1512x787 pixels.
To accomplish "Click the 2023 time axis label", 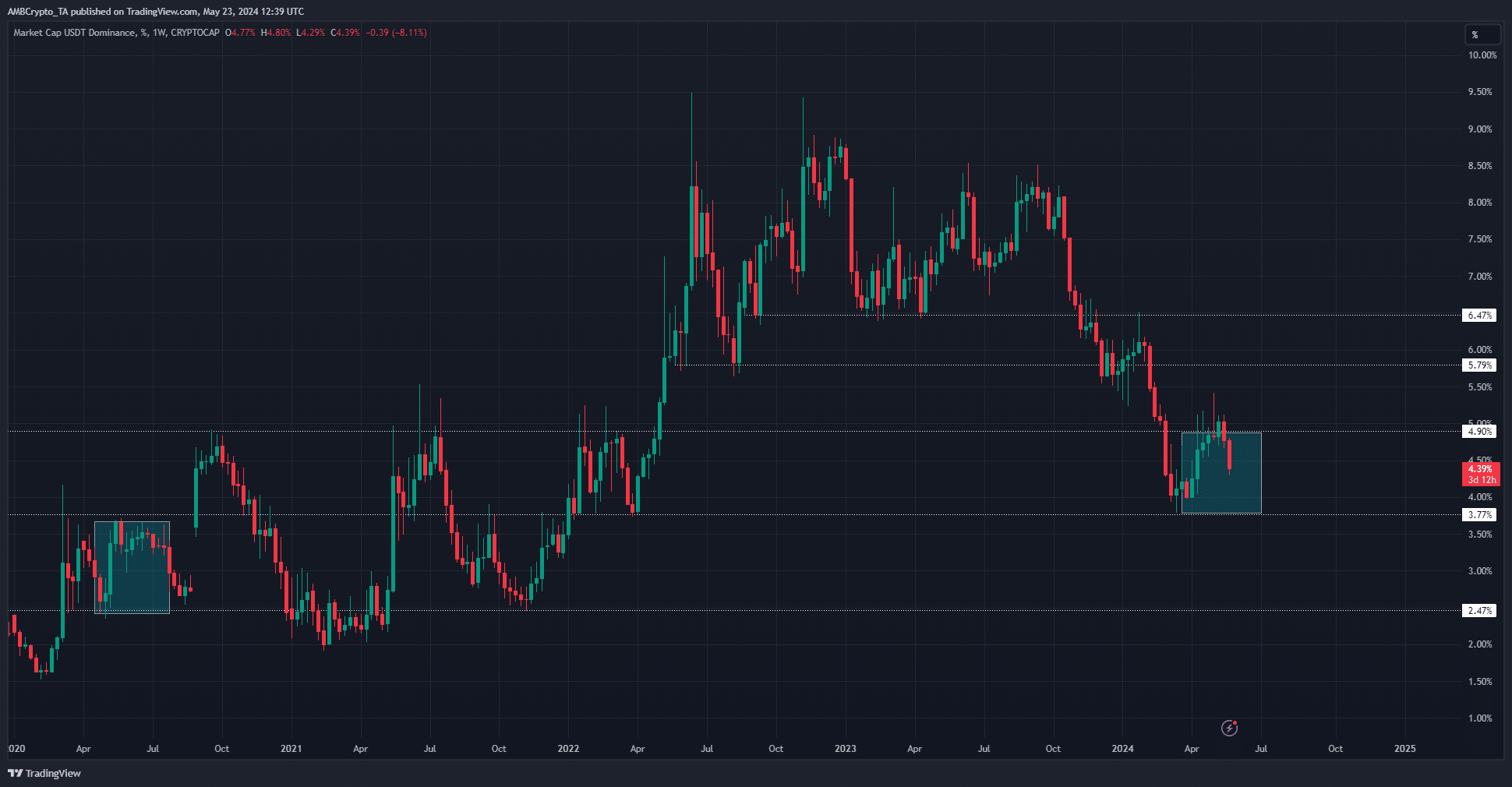I will click(x=845, y=749).
